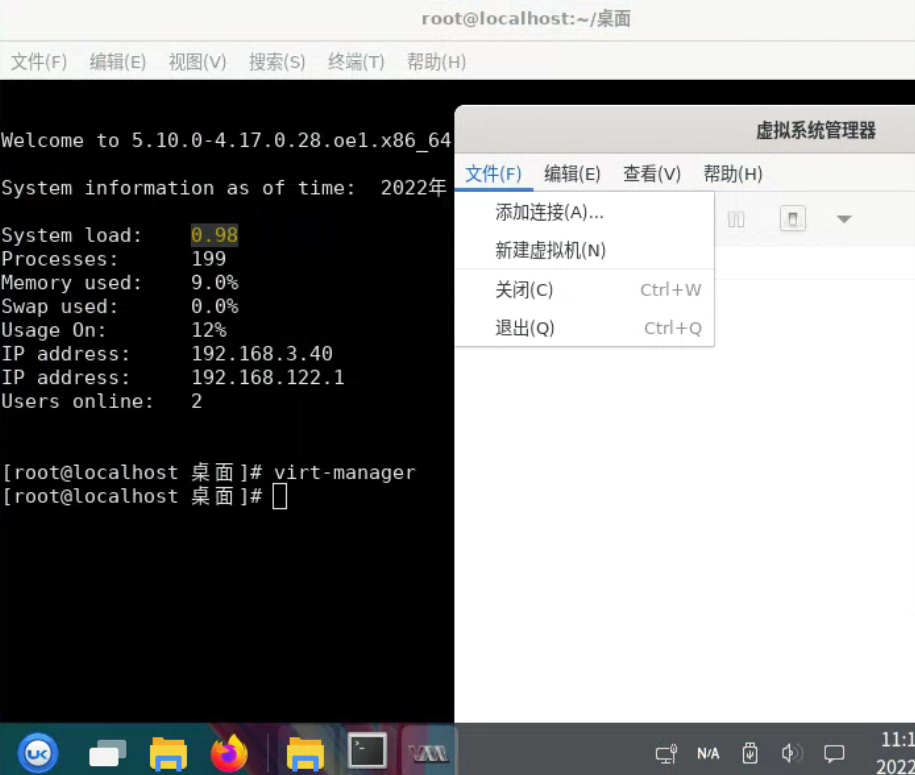This screenshot has height=775, width=915.
Task: Launch Firefox from the taskbar
Action: (228, 753)
